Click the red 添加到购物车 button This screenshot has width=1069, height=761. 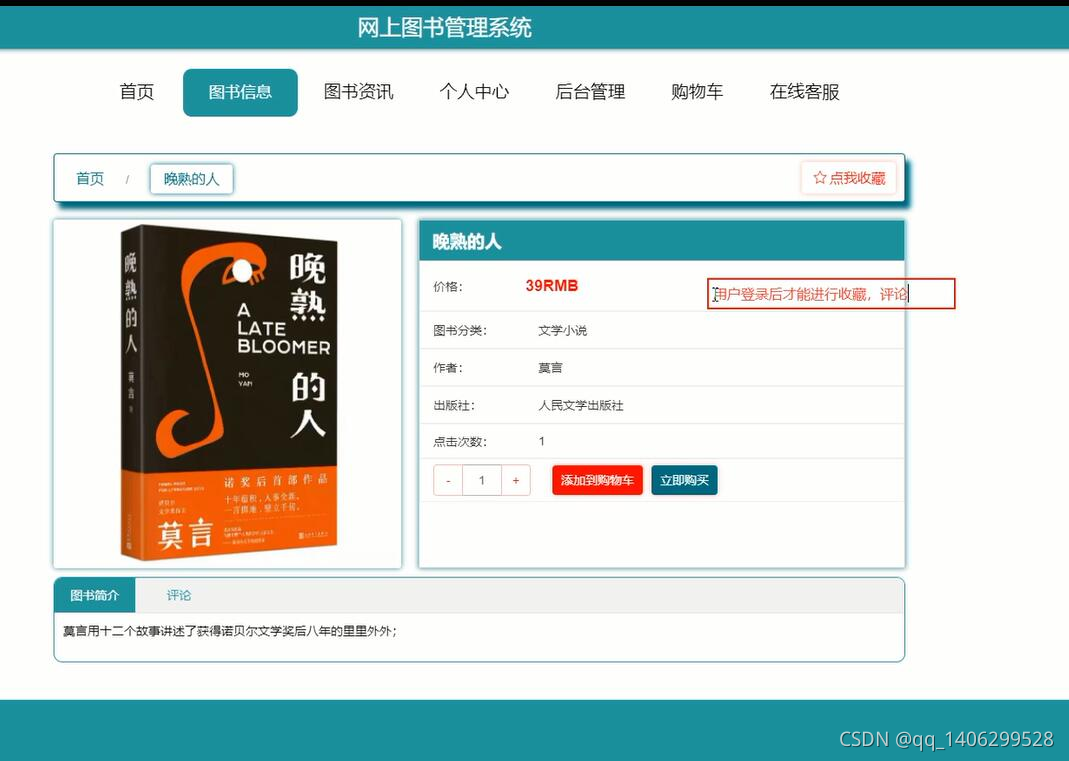coord(597,480)
